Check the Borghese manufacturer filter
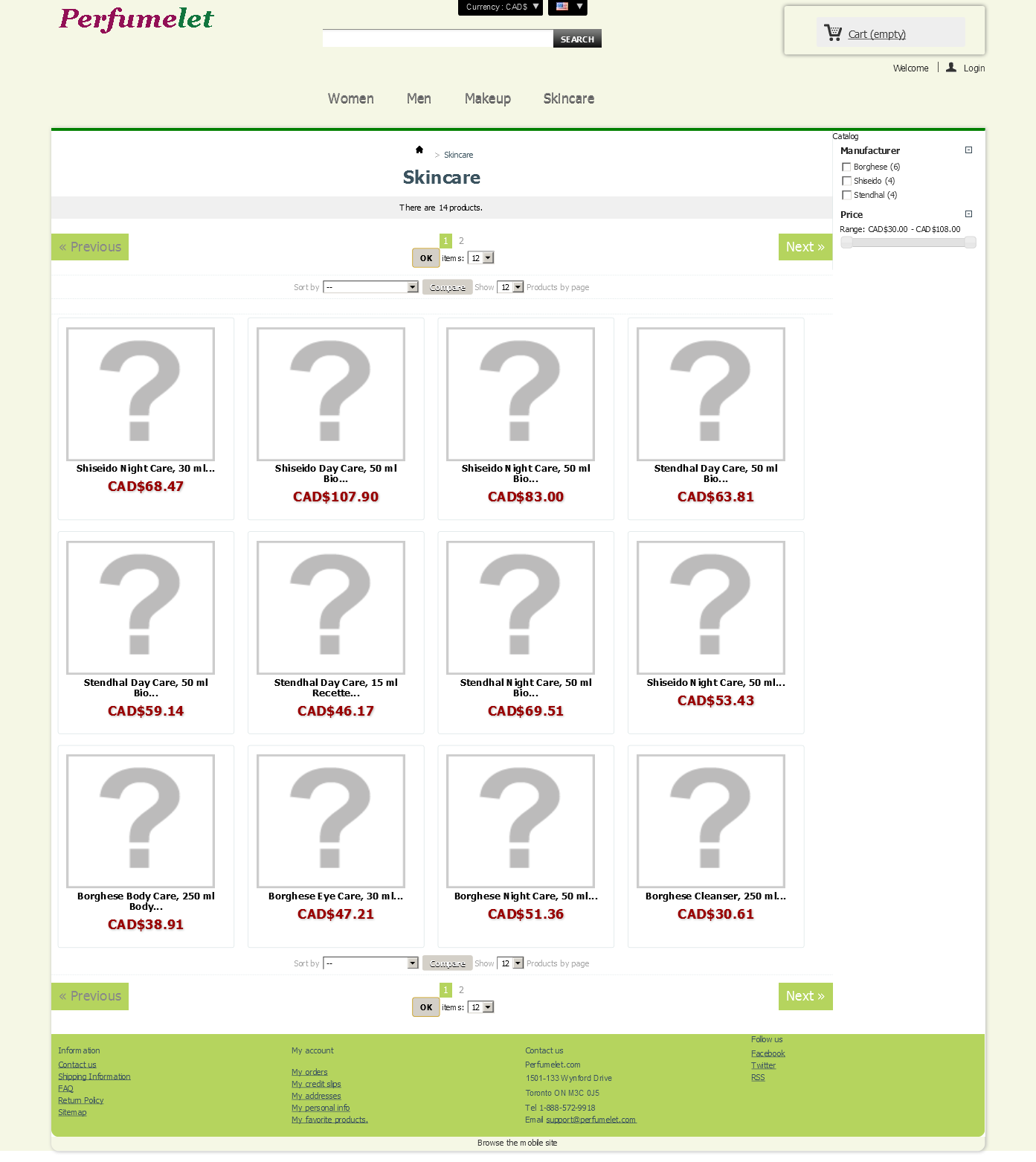Screen dimensions: 1036x1162 point(846,167)
